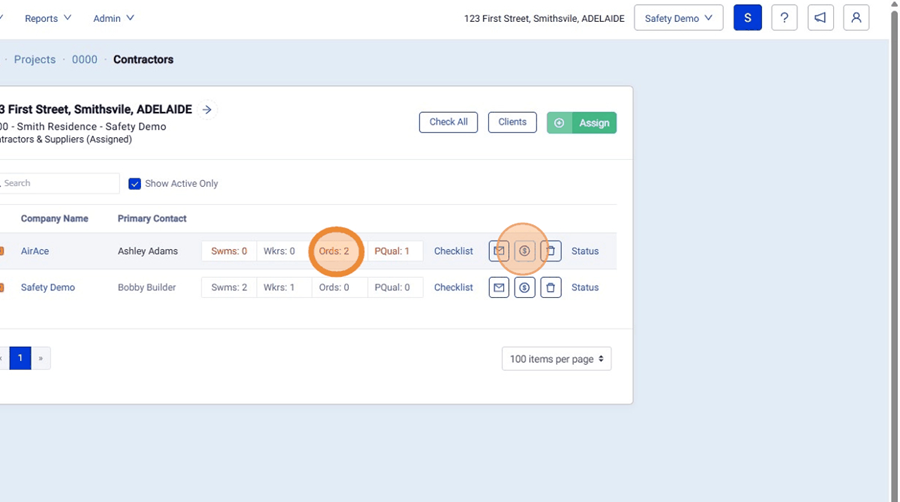
Task: Delete the Safety Demo contractor via trash icon
Action: click(x=551, y=288)
